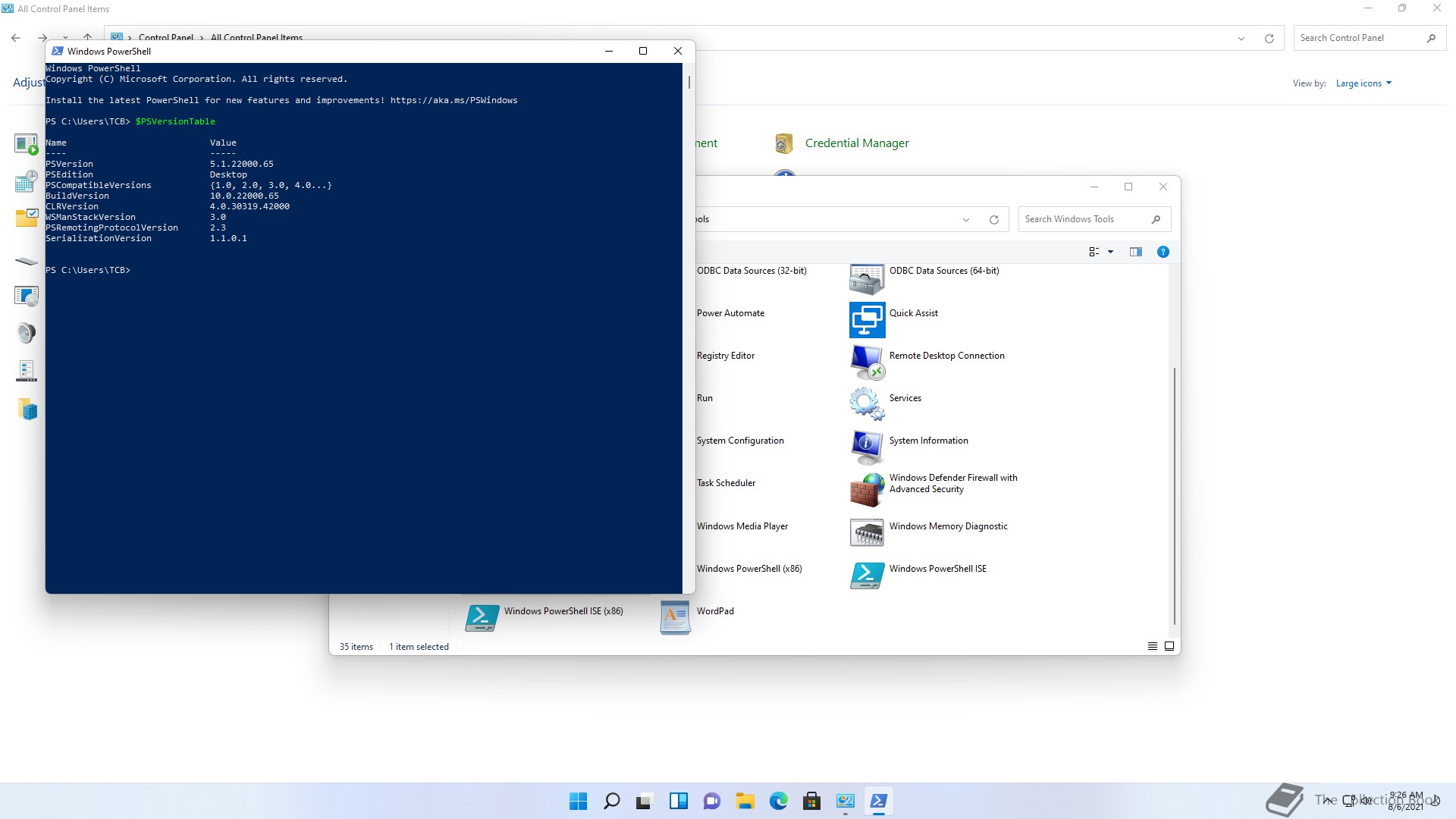Open recent locations dropdown in Control Panel
The height and width of the screenshot is (819, 1456).
point(66,37)
